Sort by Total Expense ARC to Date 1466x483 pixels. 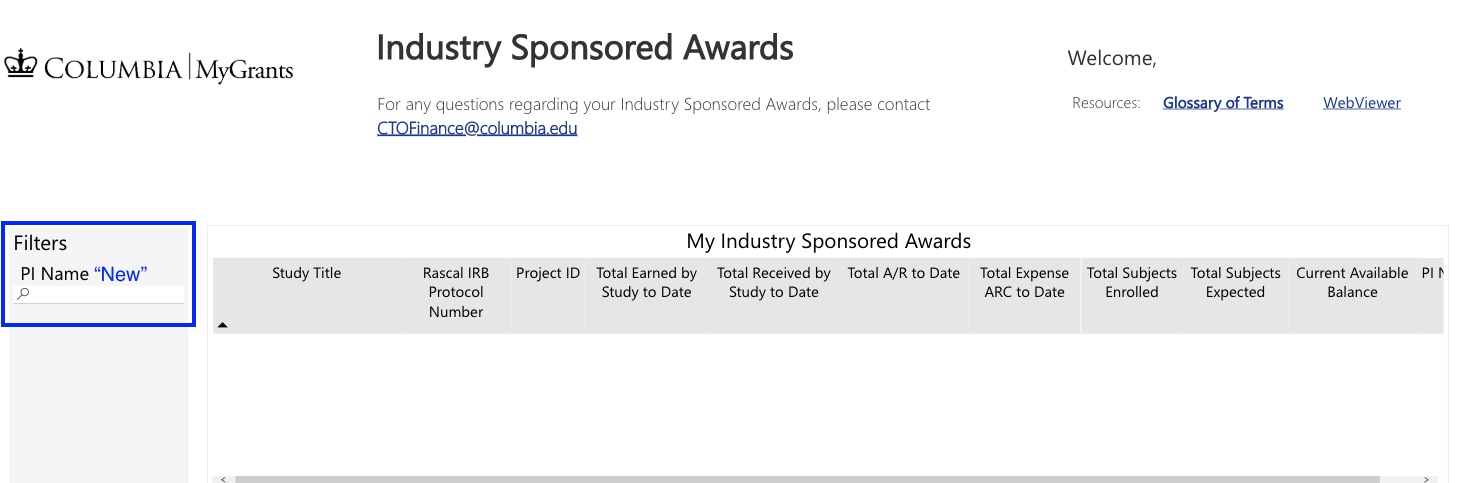coord(1024,282)
